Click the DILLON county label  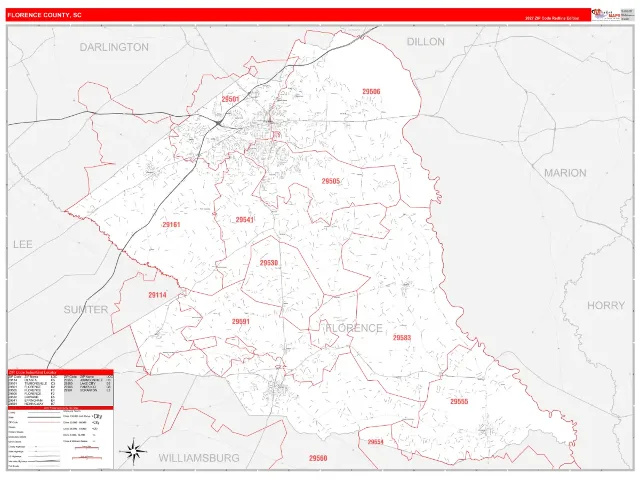coord(426,42)
